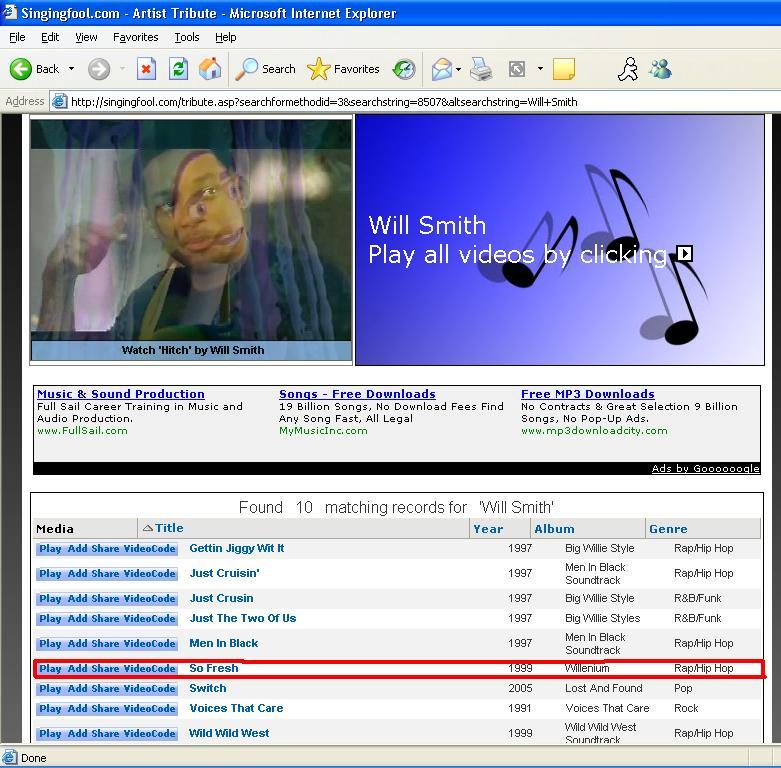The height and width of the screenshot is (768, 781).
Task: Play the Gettin Jiggy Wit It video
Action: click(50, 548)
